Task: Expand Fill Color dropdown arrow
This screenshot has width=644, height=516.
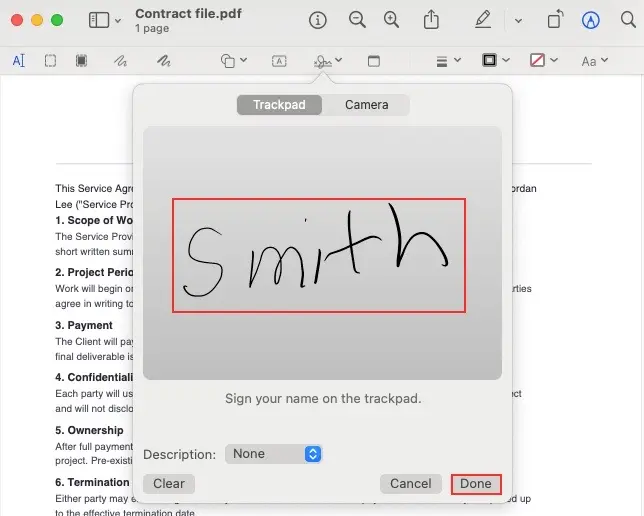Action: (x=554, y=60)
